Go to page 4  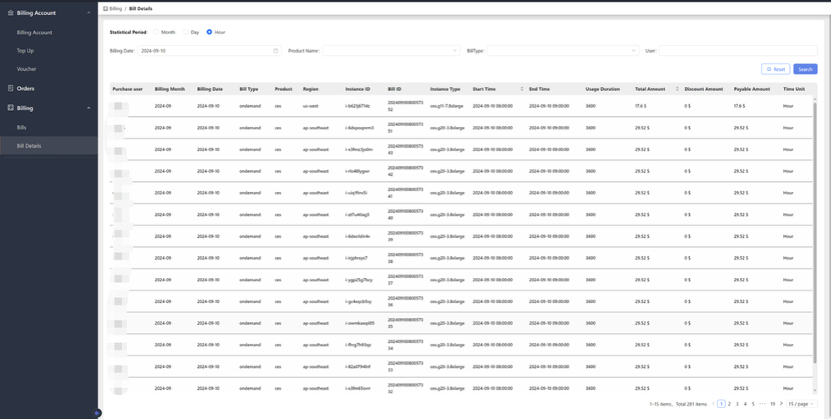[x=745, y=404]
